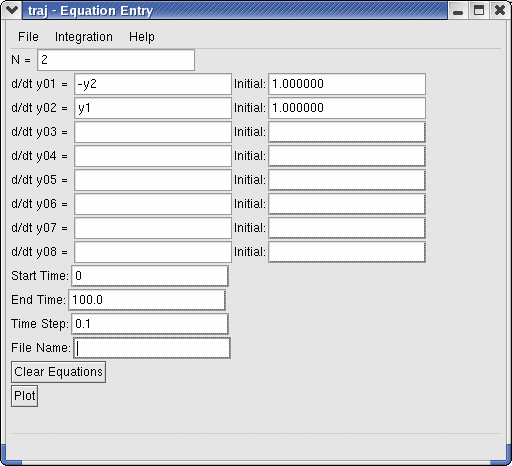Click the Start Time input field
Viewport: 512px width, 466px height.
pos(150,276)
